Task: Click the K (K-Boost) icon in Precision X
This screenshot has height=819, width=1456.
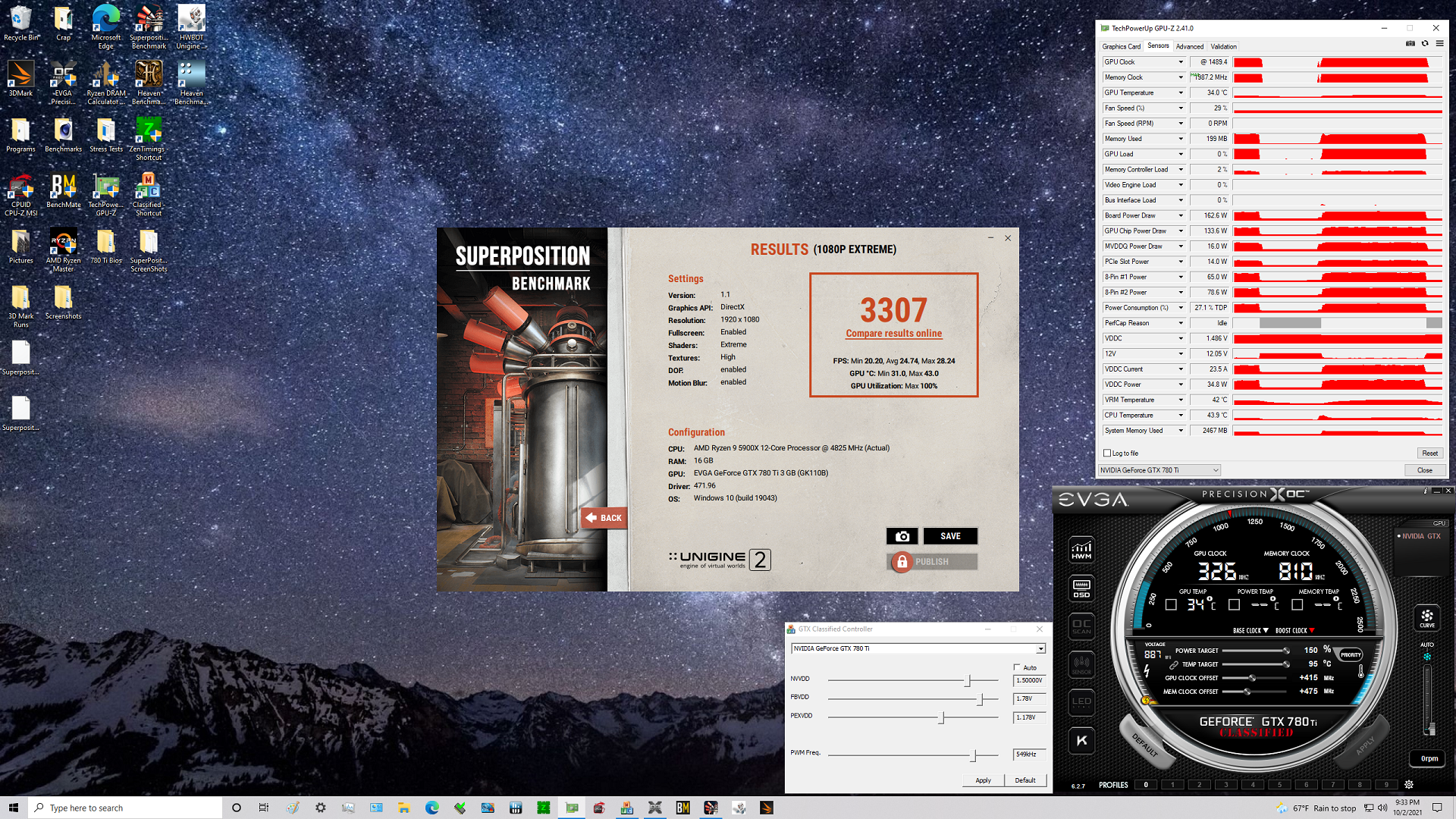Action: tap(1081, 740)
